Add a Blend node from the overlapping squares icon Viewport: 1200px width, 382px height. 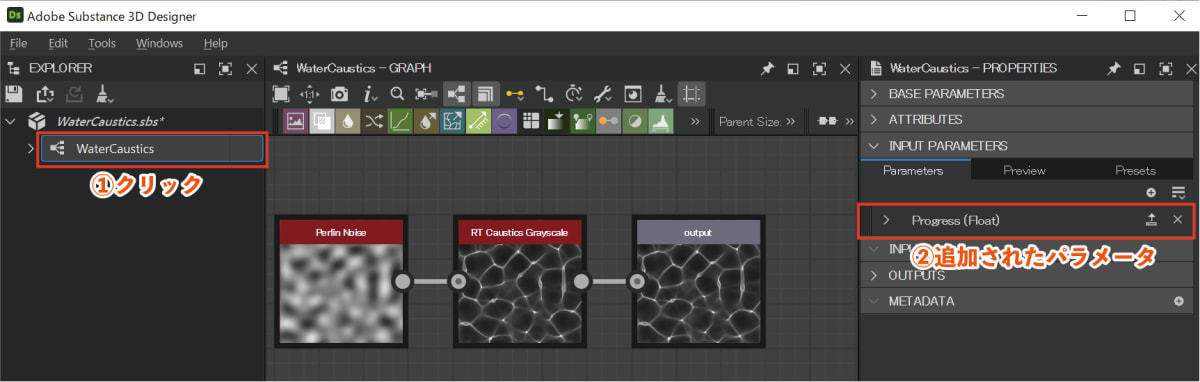(321, 122)
